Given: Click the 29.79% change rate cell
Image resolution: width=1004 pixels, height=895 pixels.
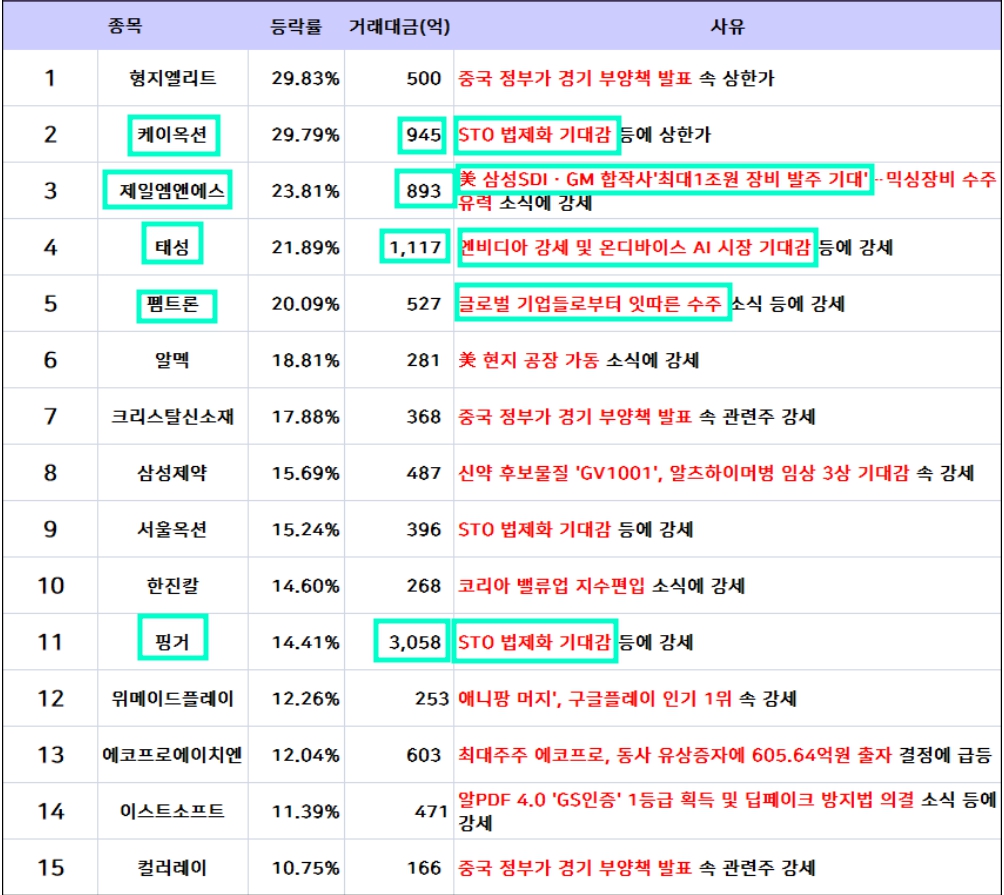Looking at the screenshot, I should (305, 134).
